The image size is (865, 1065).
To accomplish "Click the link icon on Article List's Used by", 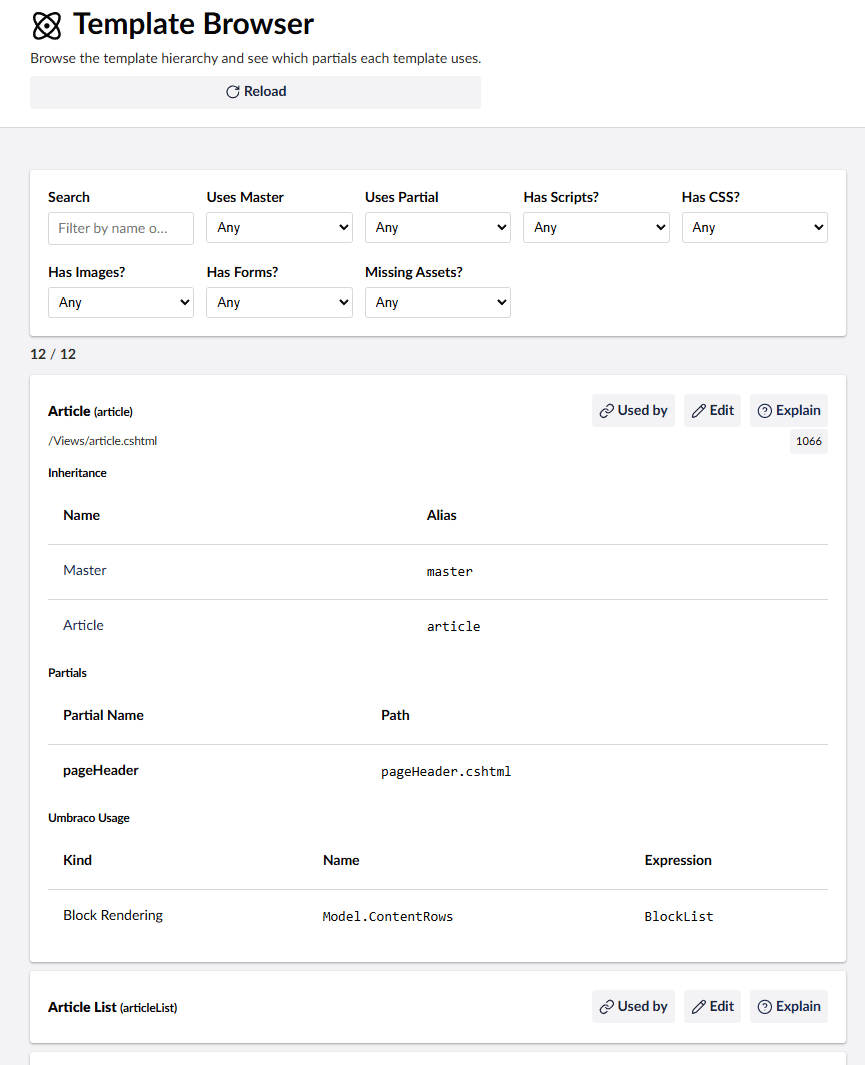I will coord(606,1007).
